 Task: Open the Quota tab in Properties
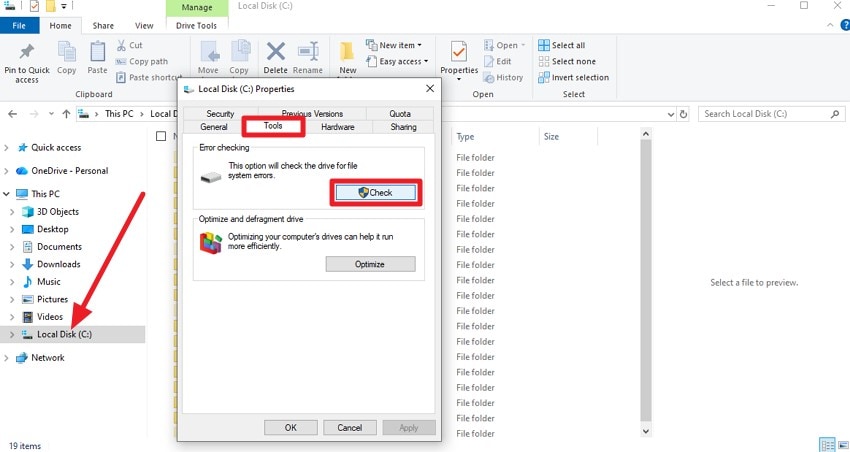400,114
